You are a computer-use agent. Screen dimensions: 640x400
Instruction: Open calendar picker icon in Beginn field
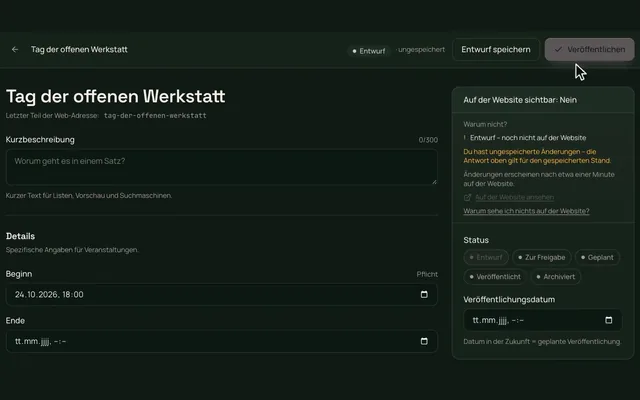tap(424, 294)
